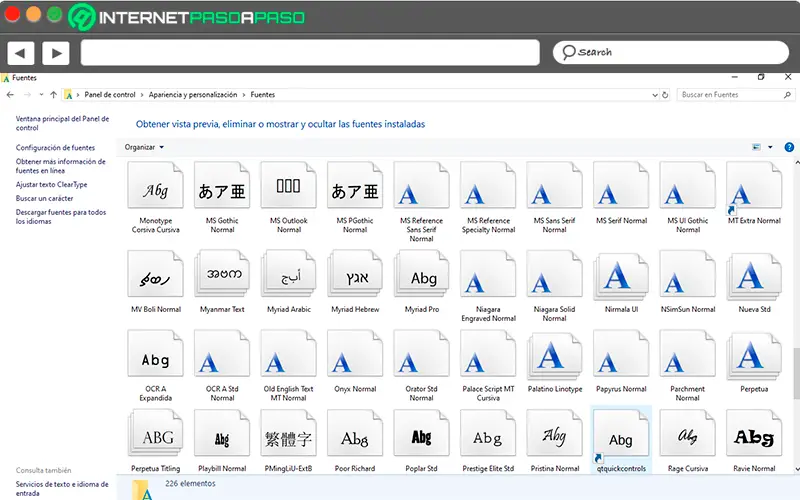Image resolution: width=800 pixels, height=500 pixels.
Task: Select the MS Outlook Normal font icon
Action: [288, 185]
